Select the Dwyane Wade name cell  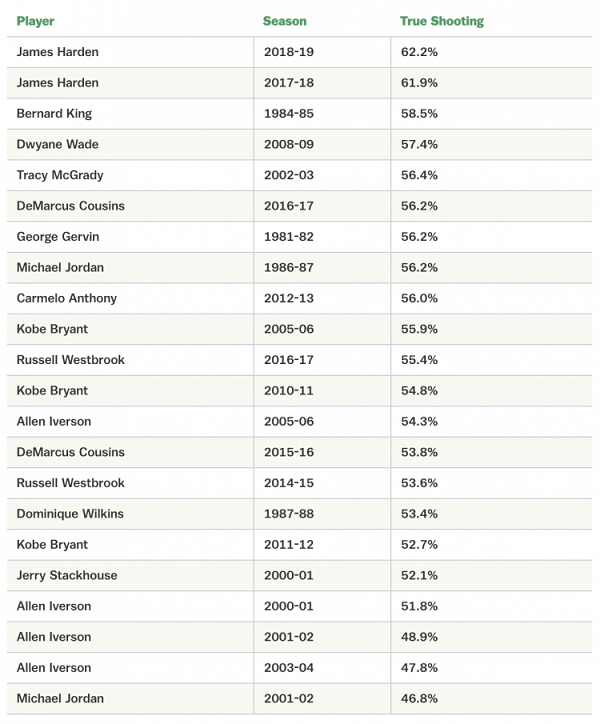coord(57,145)
